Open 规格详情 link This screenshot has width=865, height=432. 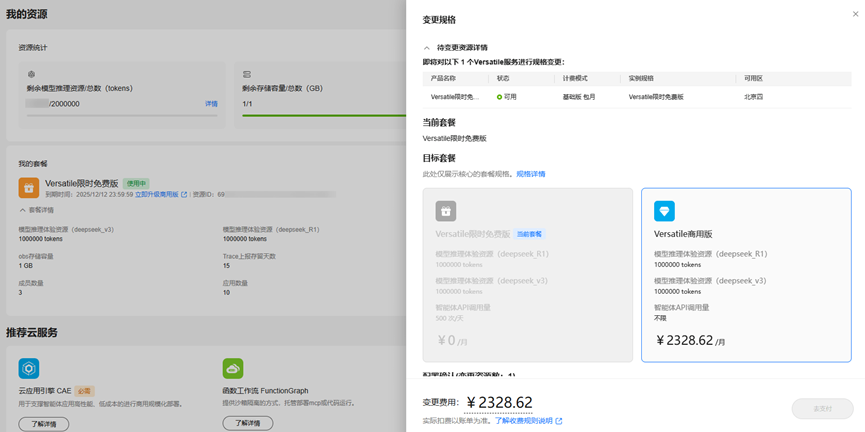coord(531,174)
